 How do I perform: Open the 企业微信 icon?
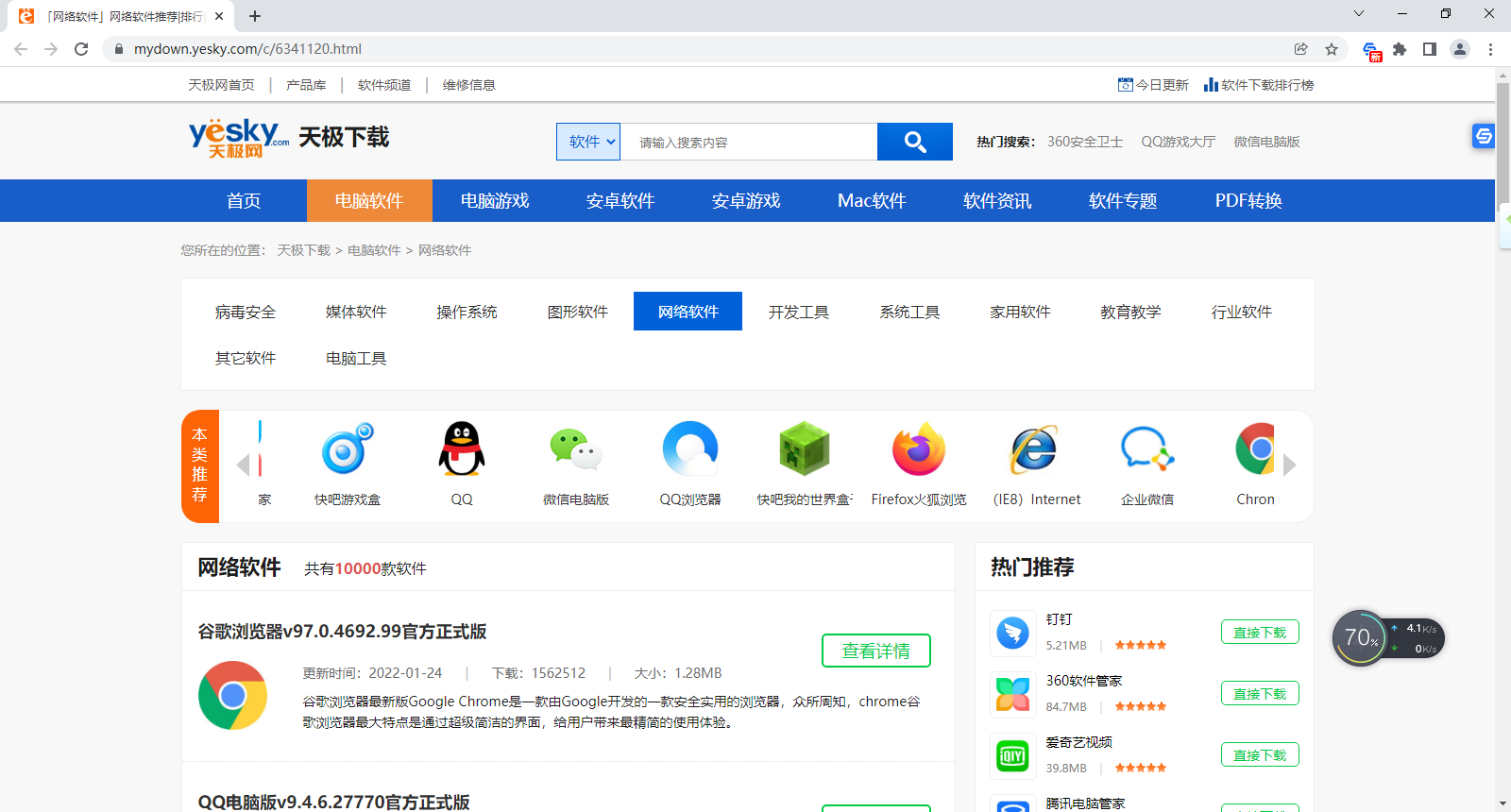(1147, 449)
